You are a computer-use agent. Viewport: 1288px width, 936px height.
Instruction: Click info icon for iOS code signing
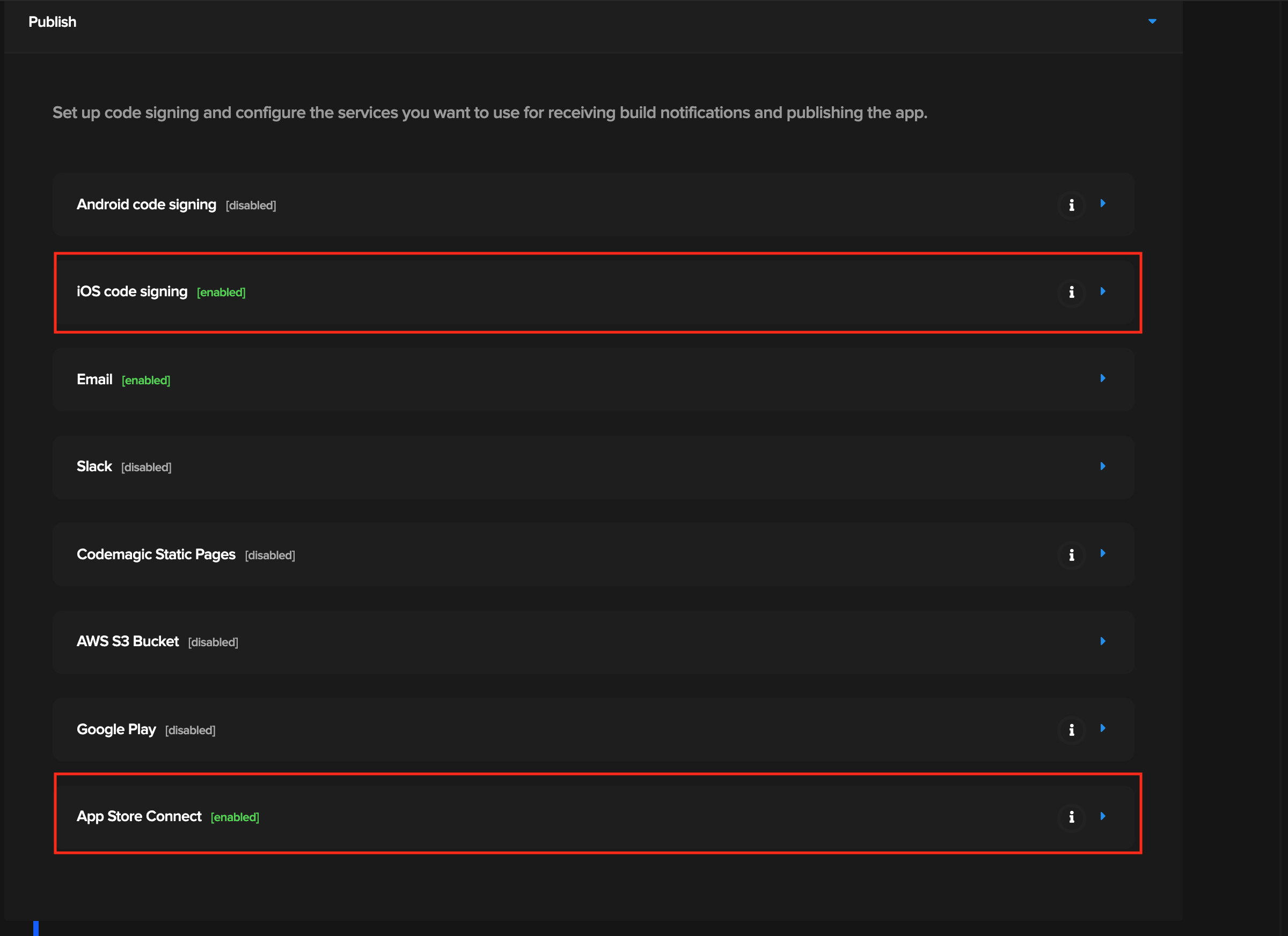tap(1071, 292)
